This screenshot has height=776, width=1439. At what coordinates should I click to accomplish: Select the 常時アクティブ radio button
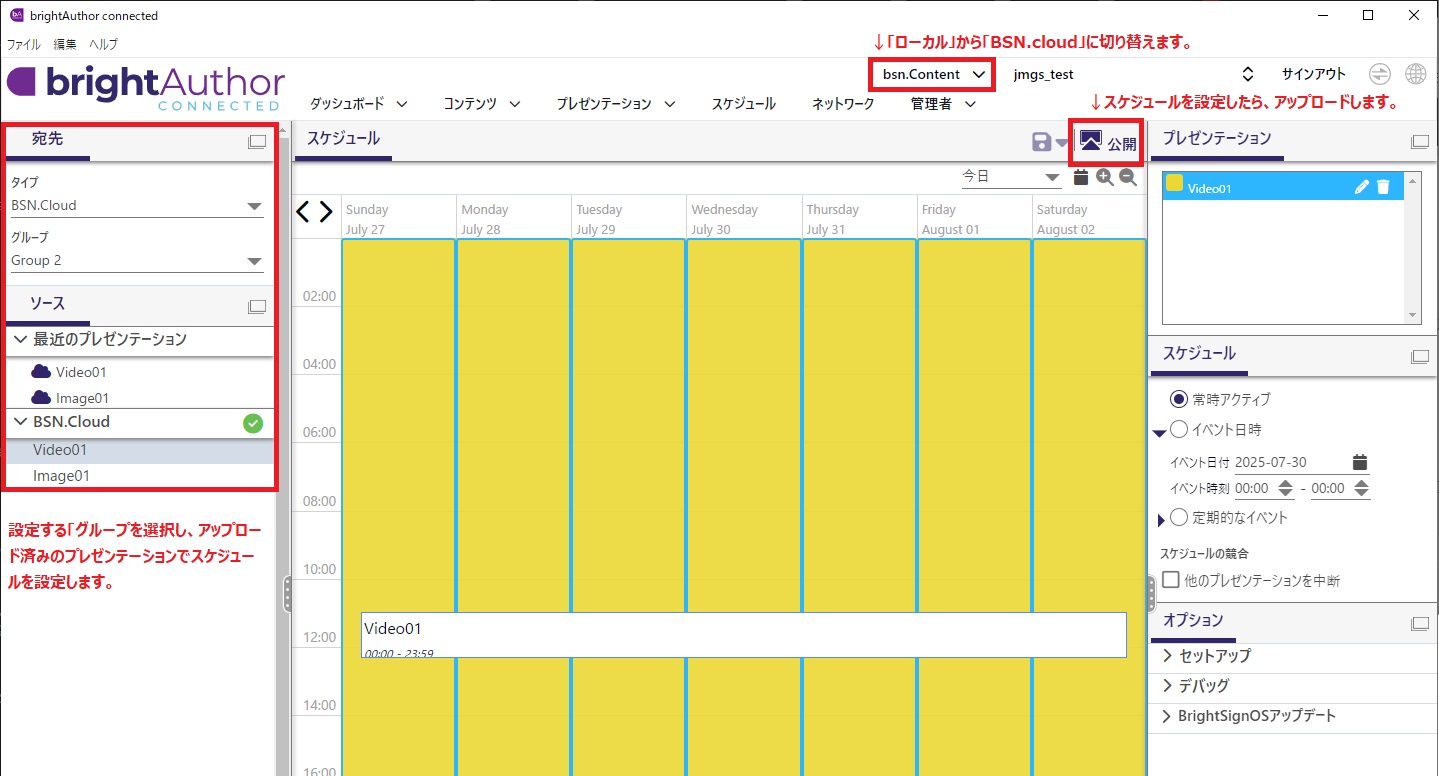(x=1179, y=399)
